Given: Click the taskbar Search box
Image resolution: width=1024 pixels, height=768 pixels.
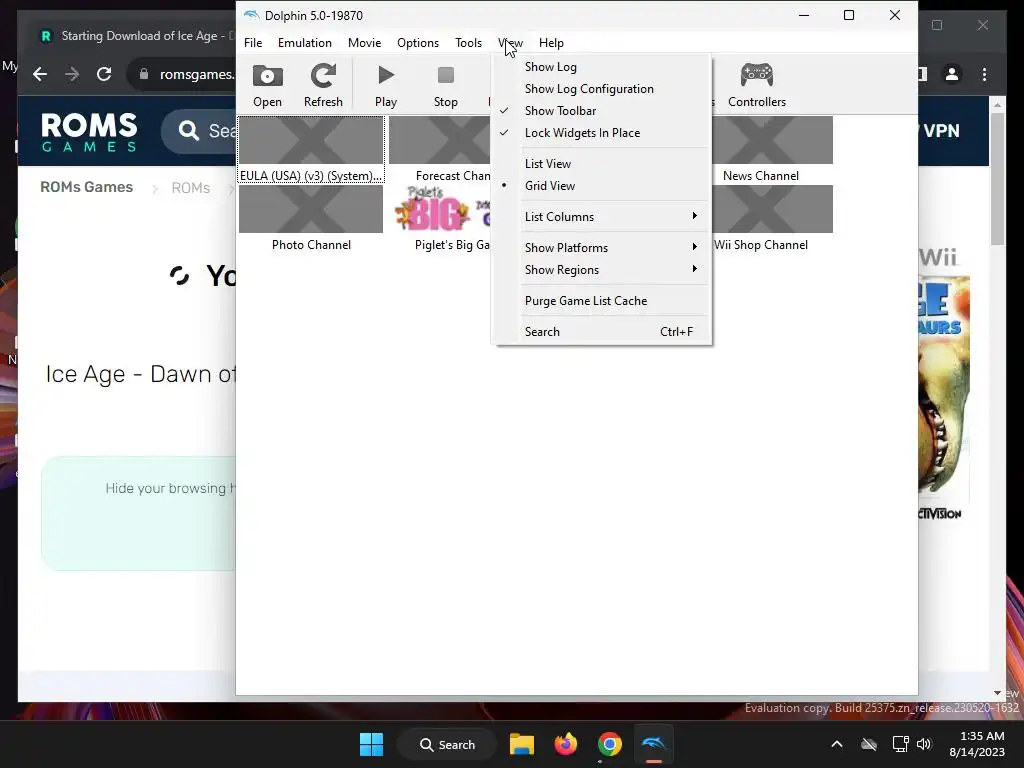Looking at the screenshot, I should click(x=448, y=744).
